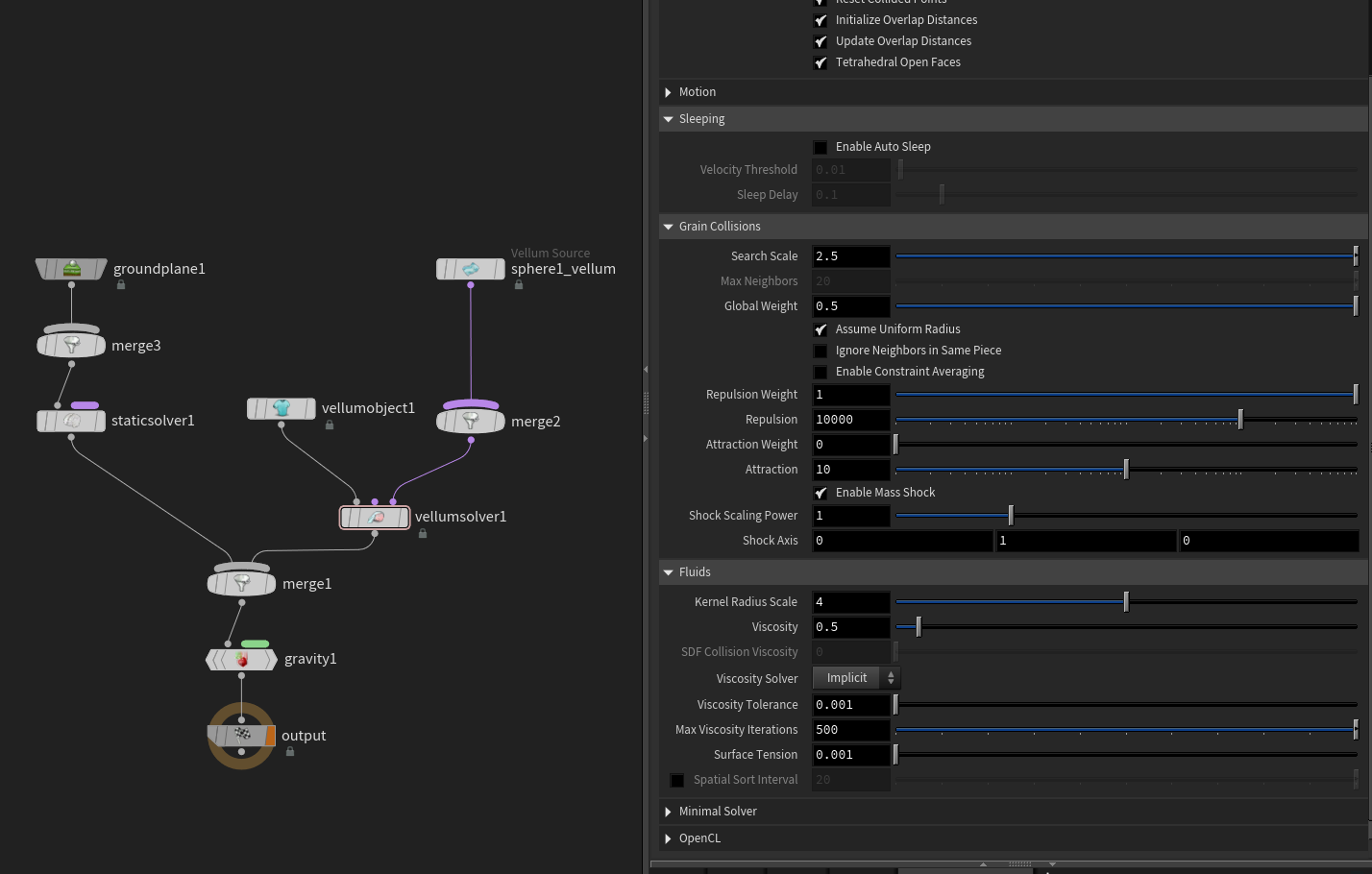The height and width of the screenshot is (874, 1372).
Task: Click the Viscosity slider handle
Action: tap(919, 627)
